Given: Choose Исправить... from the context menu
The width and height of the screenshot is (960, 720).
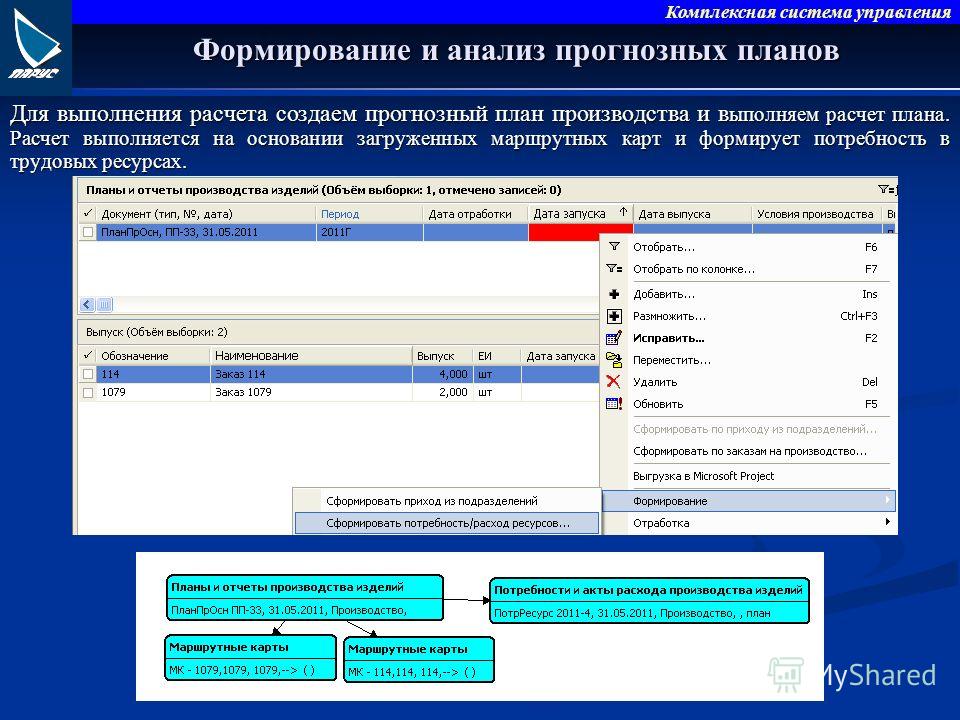Looking at the screenshot, I should 749,338.
